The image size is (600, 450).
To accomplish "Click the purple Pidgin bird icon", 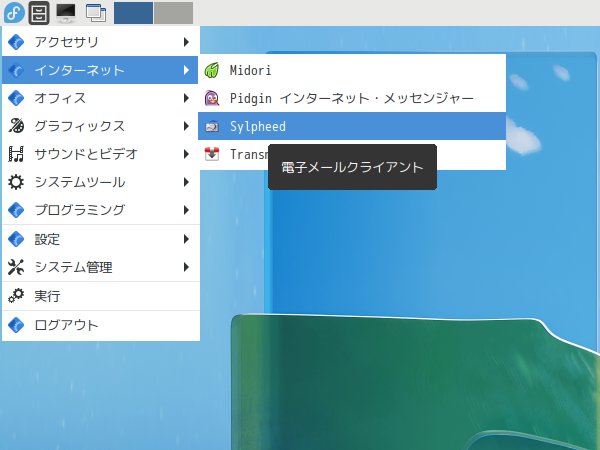I will click(x=212, y=98).
